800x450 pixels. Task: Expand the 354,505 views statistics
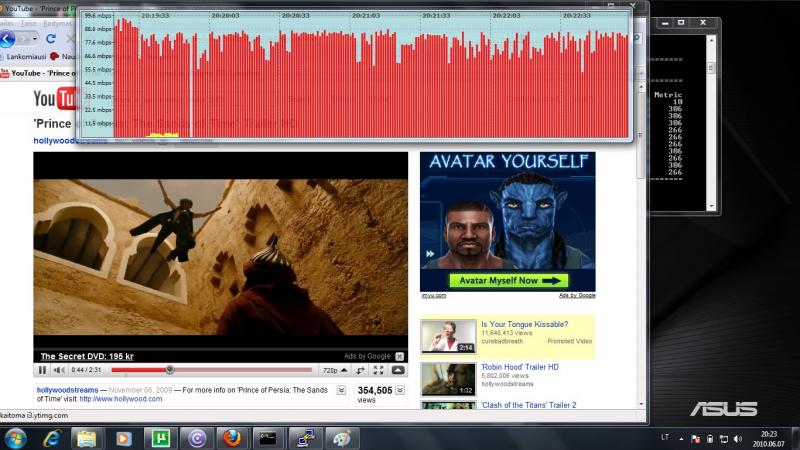[x=400, y=390]
